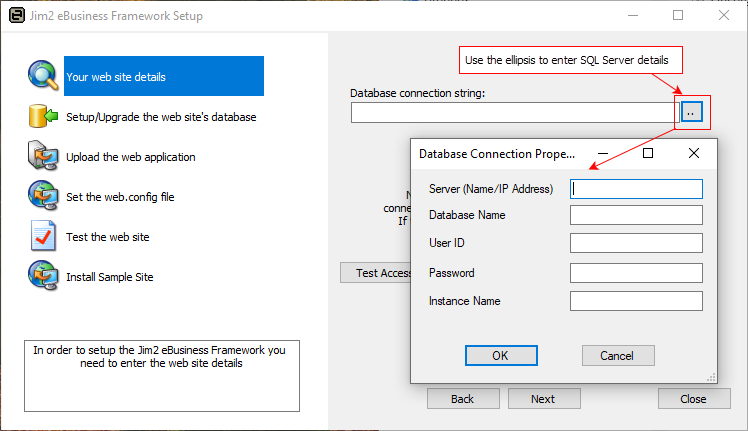Click the Install Sample Site icon
The height and width of the screenshot is (431, 748).
click(44, 276)
